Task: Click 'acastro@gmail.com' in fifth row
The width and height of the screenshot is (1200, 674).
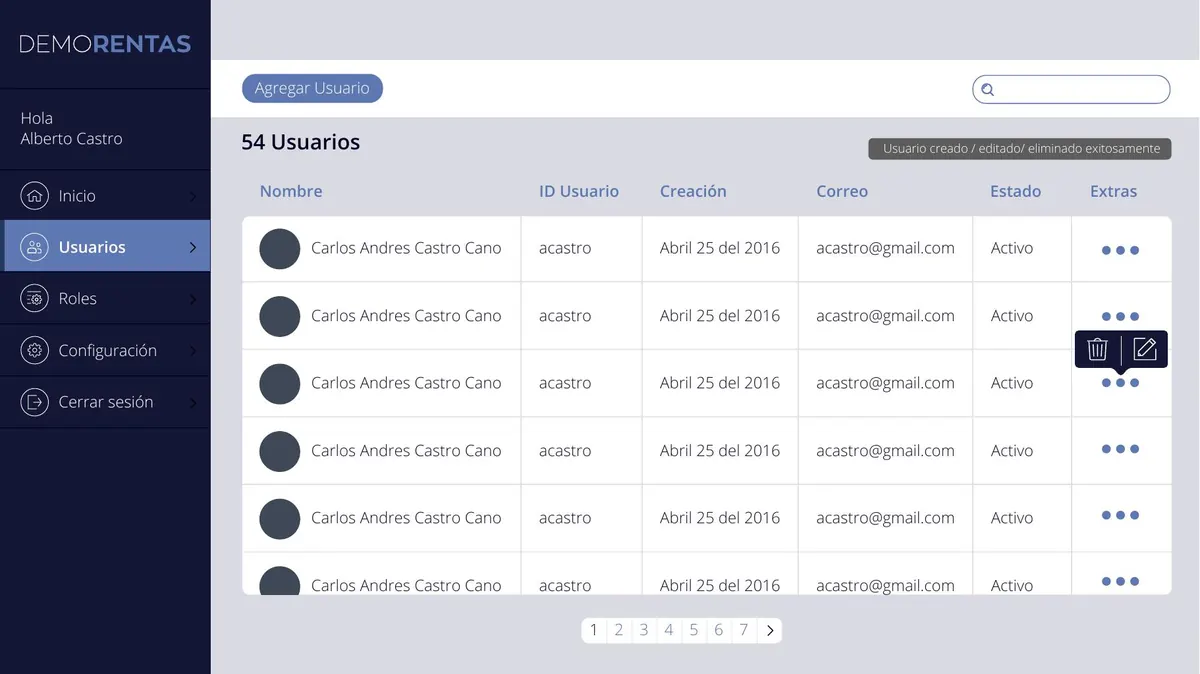Action: click(885, 518)
